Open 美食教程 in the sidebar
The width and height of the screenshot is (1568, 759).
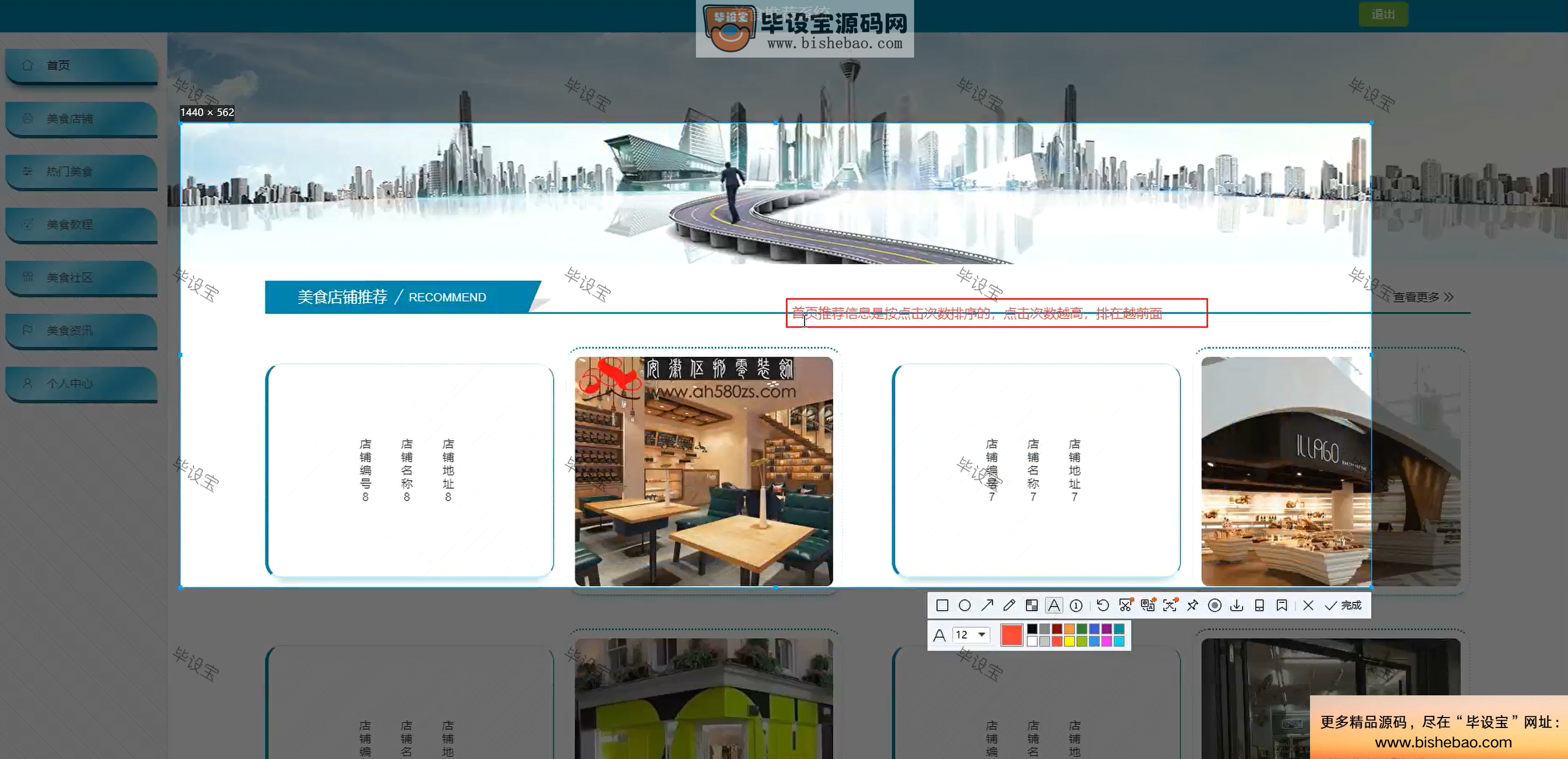(x=81, y=225)
